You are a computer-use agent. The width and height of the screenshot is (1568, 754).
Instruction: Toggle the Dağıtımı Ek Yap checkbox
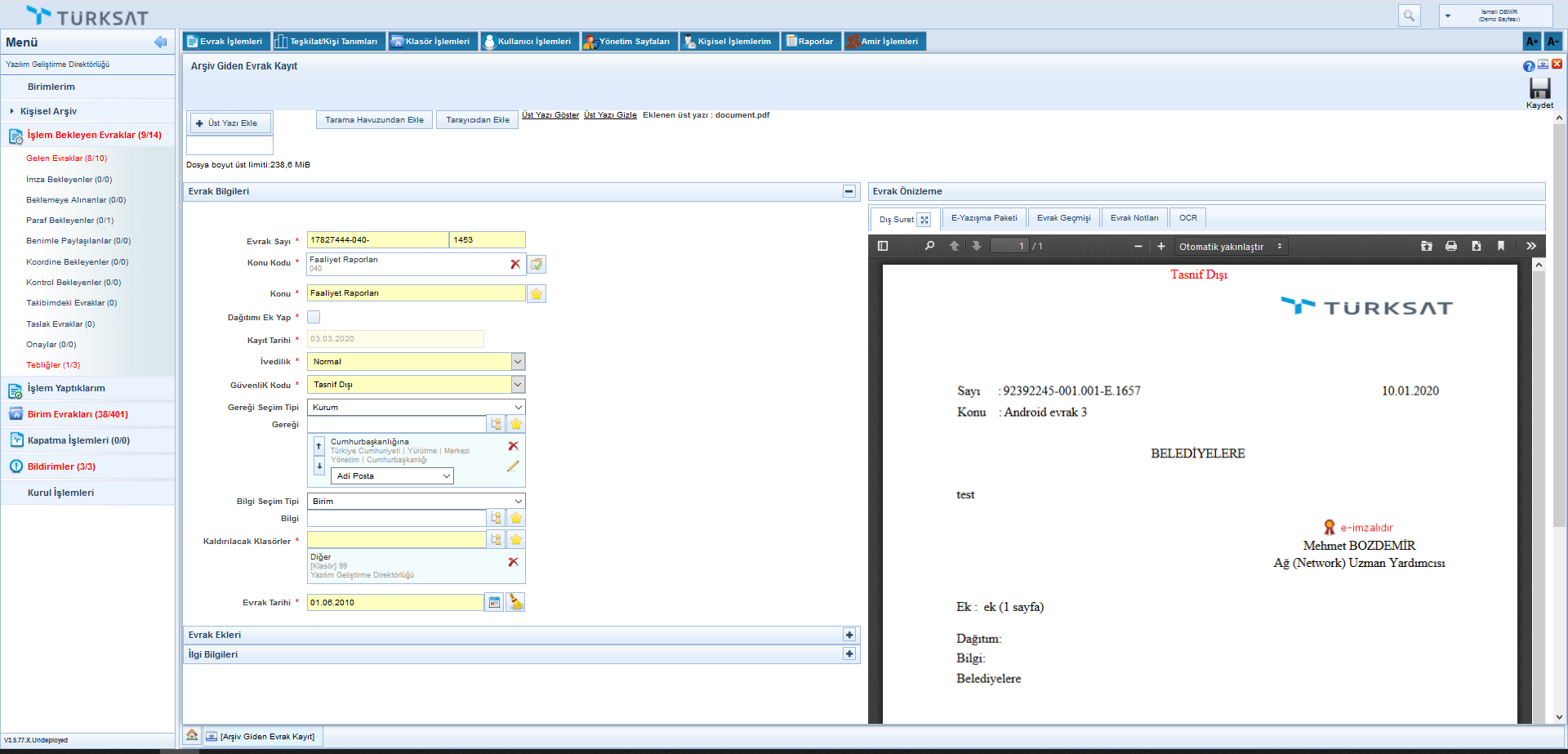(x=314, y=317)
